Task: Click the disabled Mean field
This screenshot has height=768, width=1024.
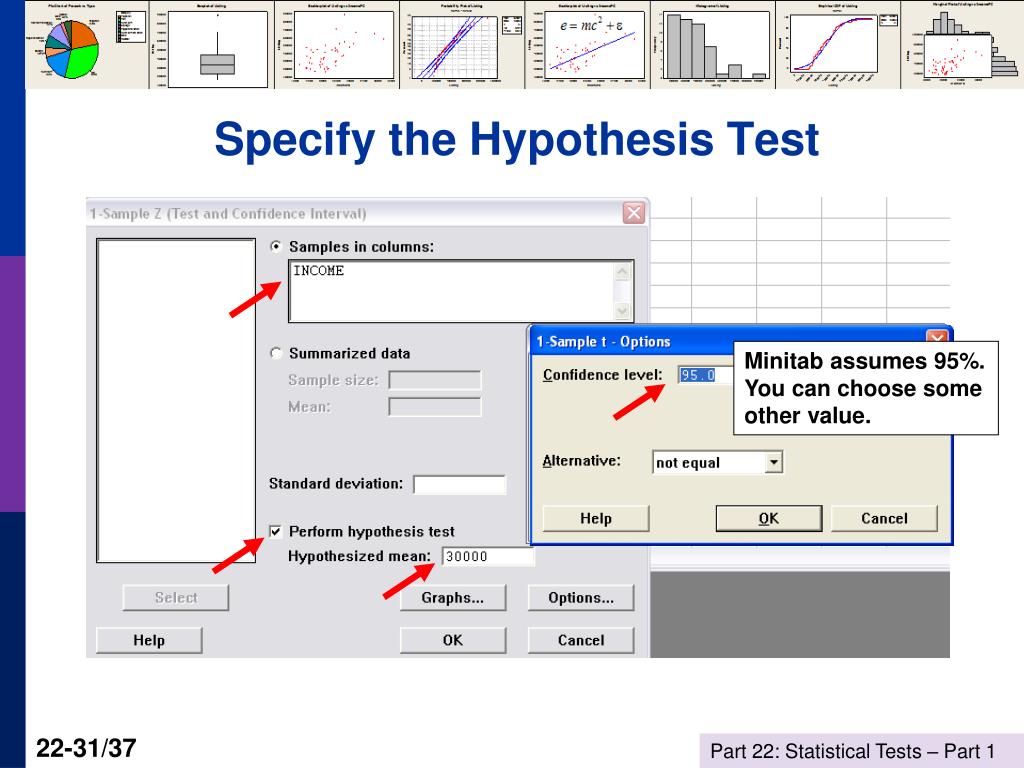Action: (435, 407)
